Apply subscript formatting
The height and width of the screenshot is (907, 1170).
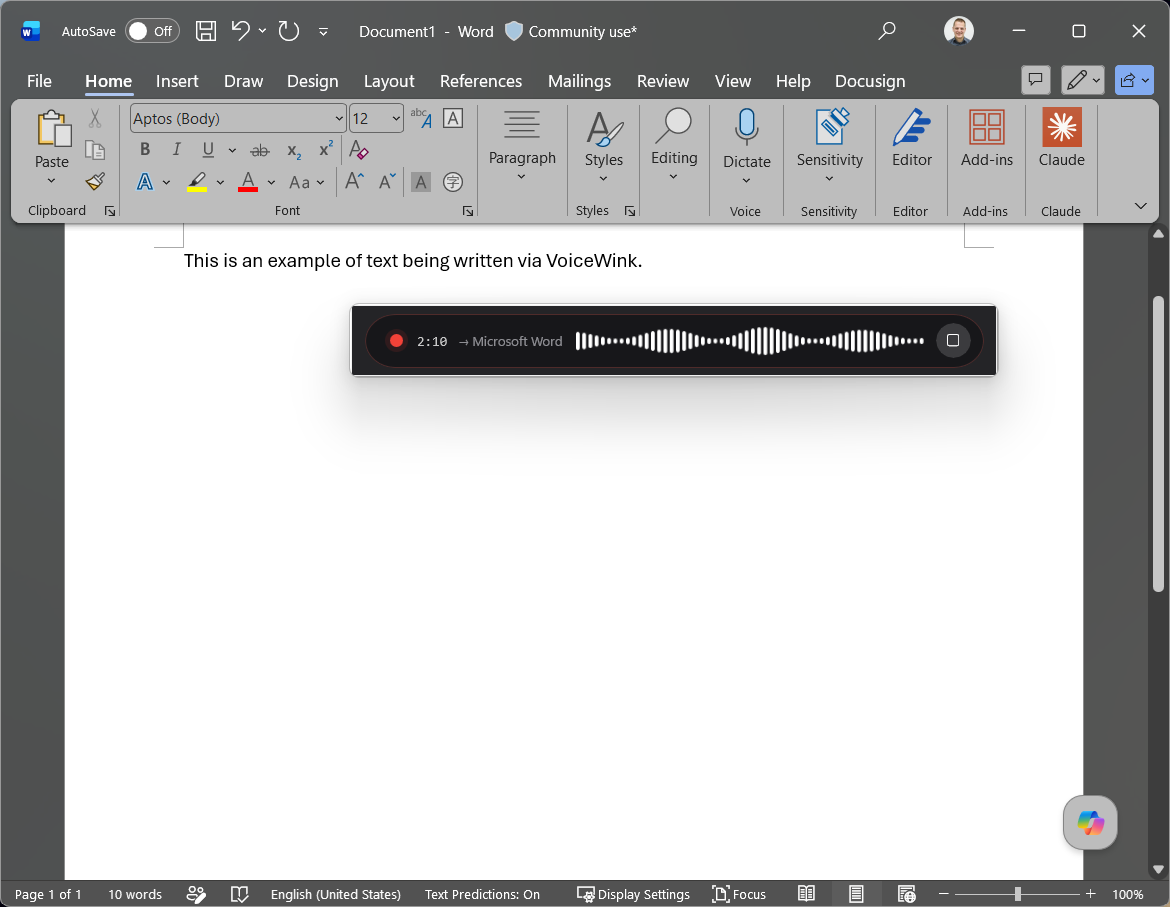[294, 151]
